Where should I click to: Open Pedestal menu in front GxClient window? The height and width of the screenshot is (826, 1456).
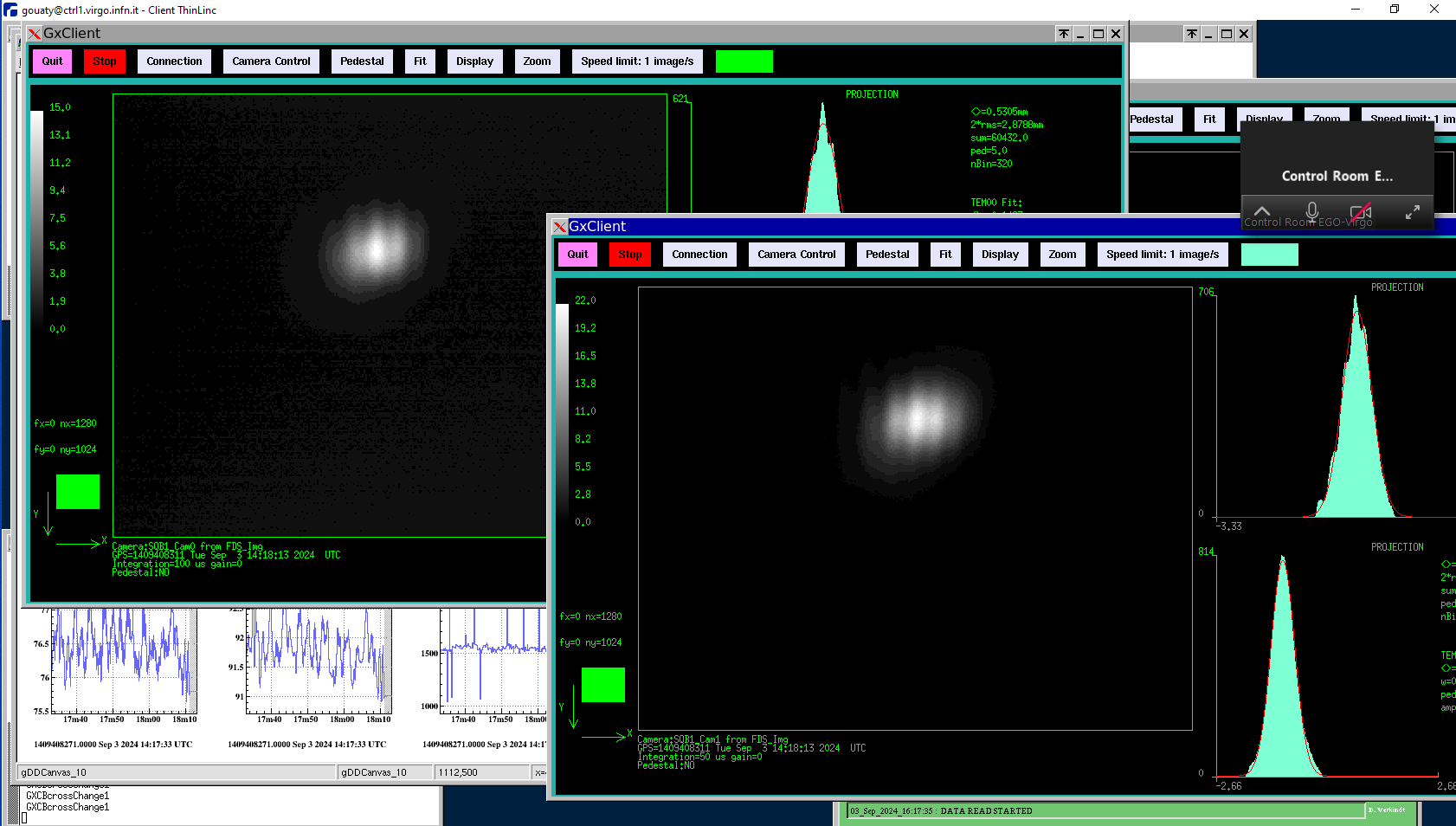pos(887,255)
